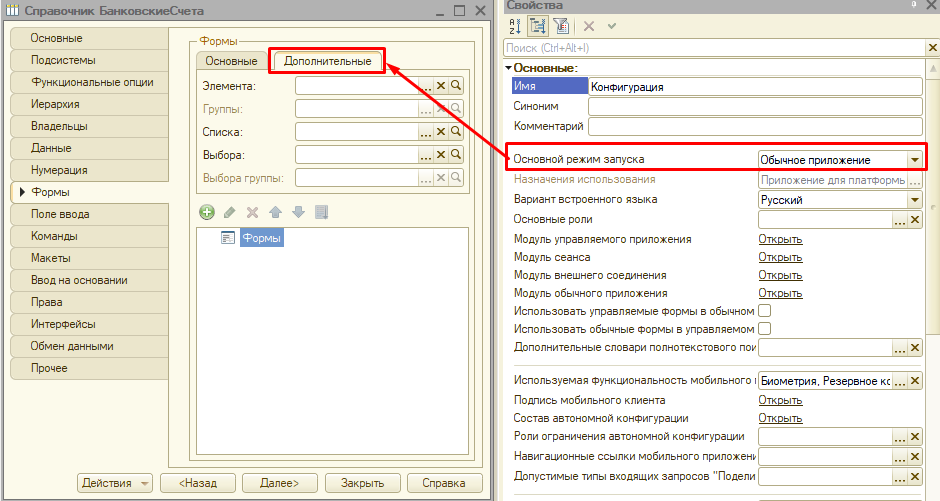Screen dimensions: 940x501
Task: Open Состав автономной конфигурации link
Action: tap(780, 418)
